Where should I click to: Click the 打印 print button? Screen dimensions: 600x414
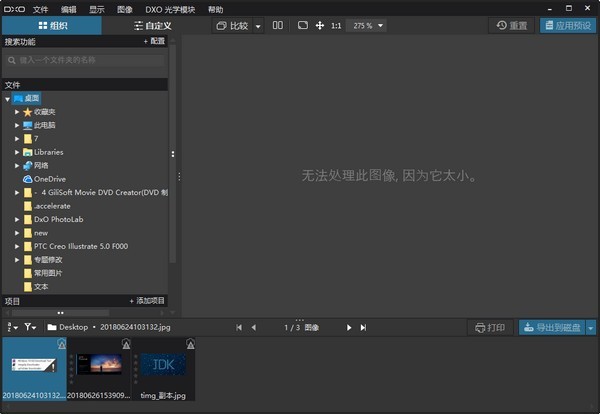tap(490, 328)
